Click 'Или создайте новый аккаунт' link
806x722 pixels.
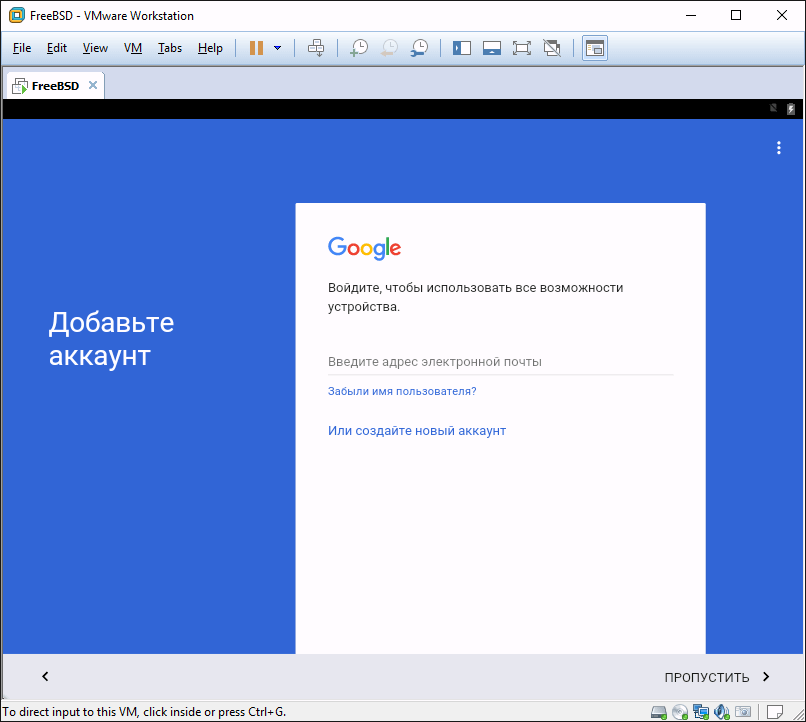click(x=417, y=431)
